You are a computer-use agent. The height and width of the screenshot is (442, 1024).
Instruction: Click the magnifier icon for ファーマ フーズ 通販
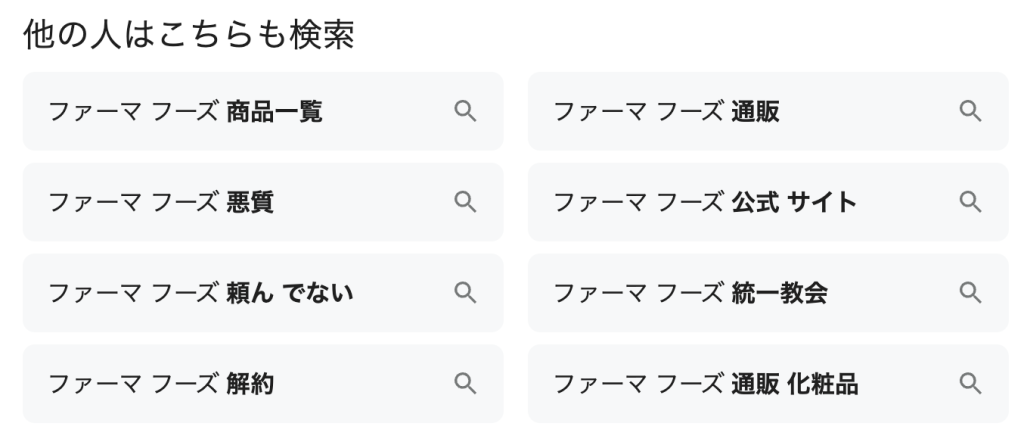tap(970, 111)
